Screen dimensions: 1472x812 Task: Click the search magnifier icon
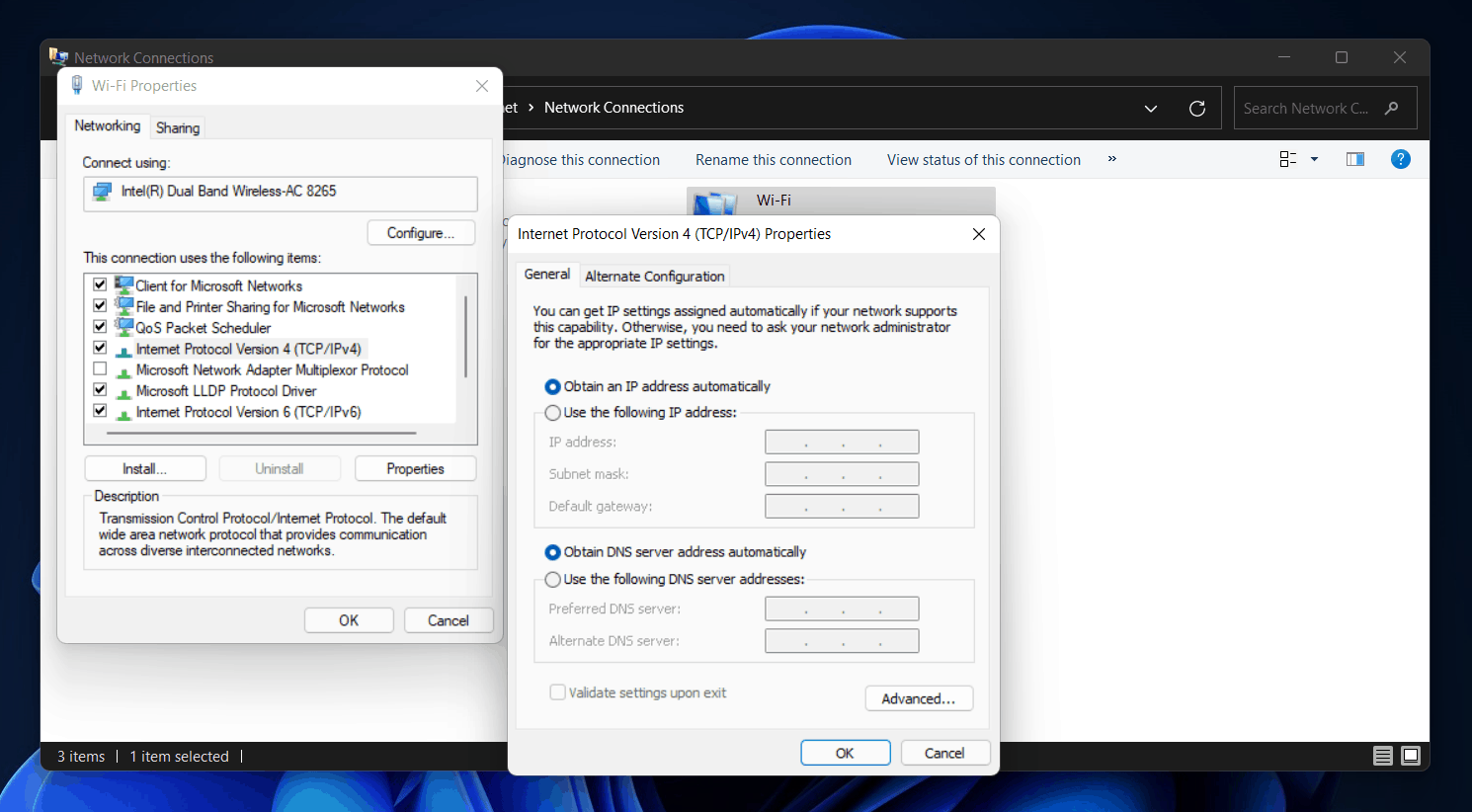pos(1392,109)
